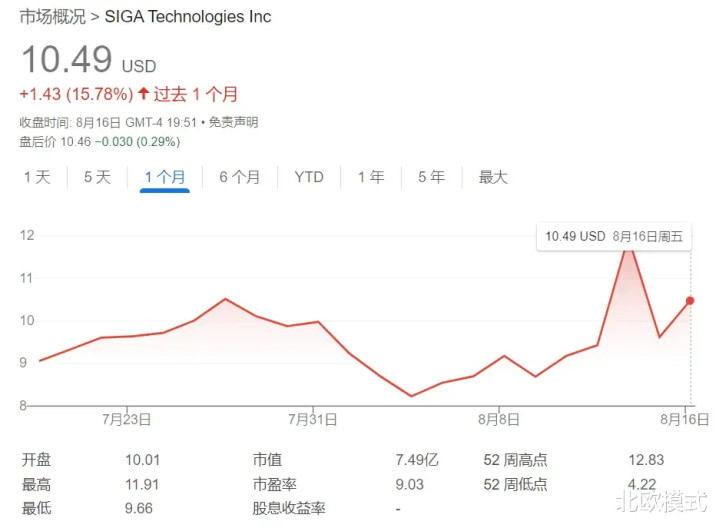Click the 7月23日 axis date label
The width and height of the screenshot is (719, 528).
point(127,419)
